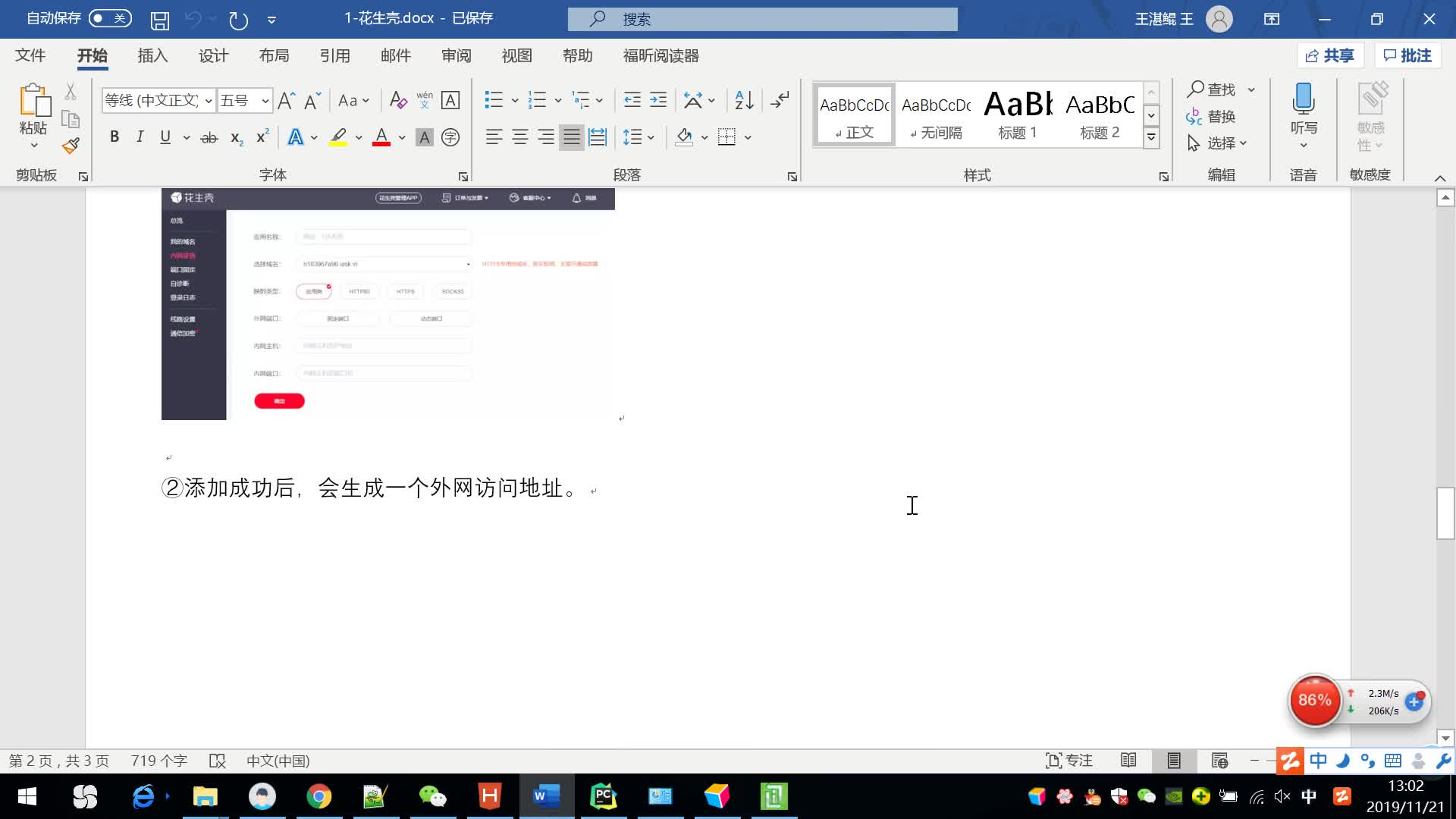Sort paragraphs with the A-Z icon
1456x819 pixels.
(x=744, y=100)
